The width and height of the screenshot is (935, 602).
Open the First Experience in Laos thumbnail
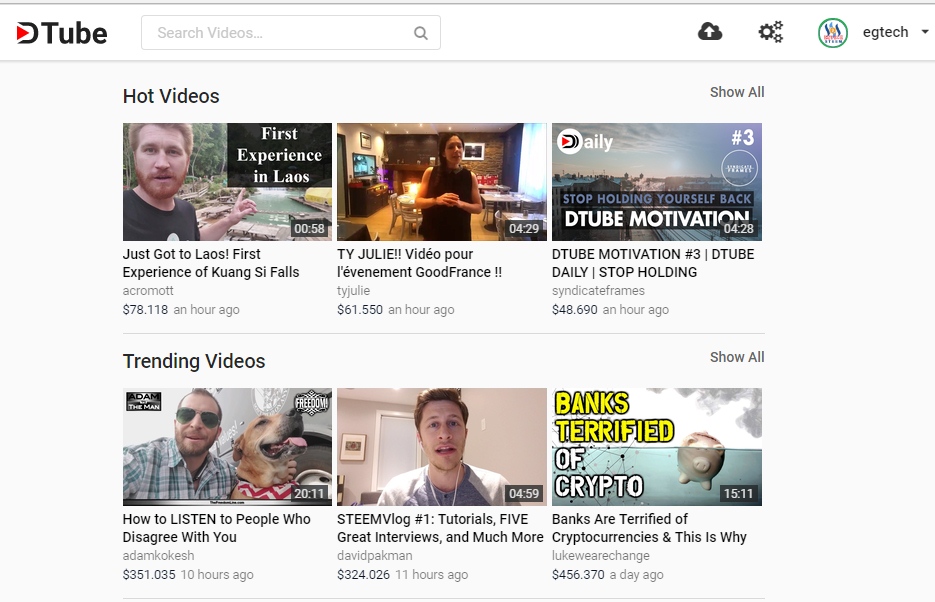[227, 182]
